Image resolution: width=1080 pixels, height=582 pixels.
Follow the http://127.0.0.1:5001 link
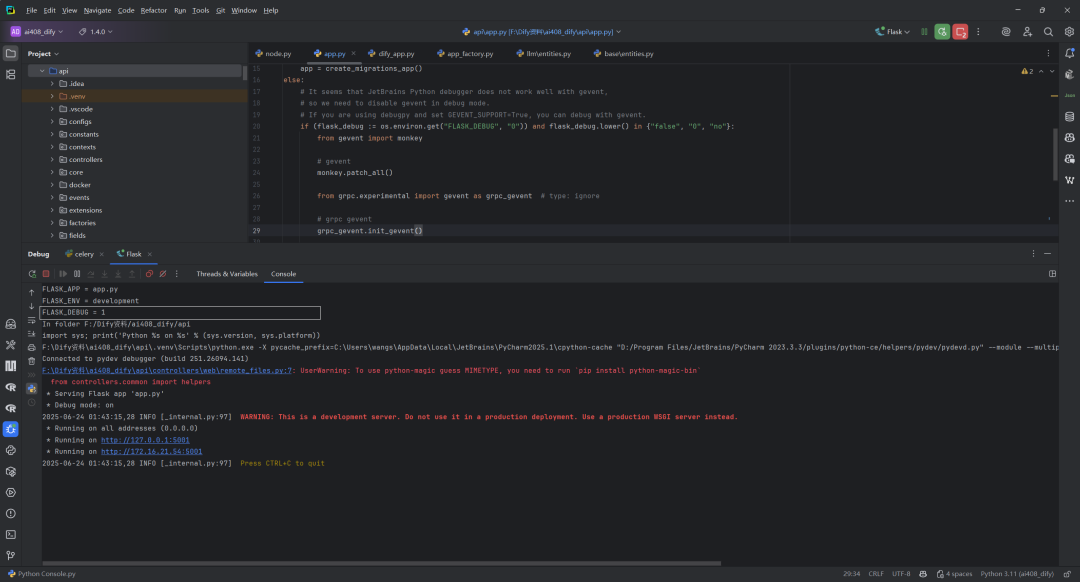(x=145, y=440)
